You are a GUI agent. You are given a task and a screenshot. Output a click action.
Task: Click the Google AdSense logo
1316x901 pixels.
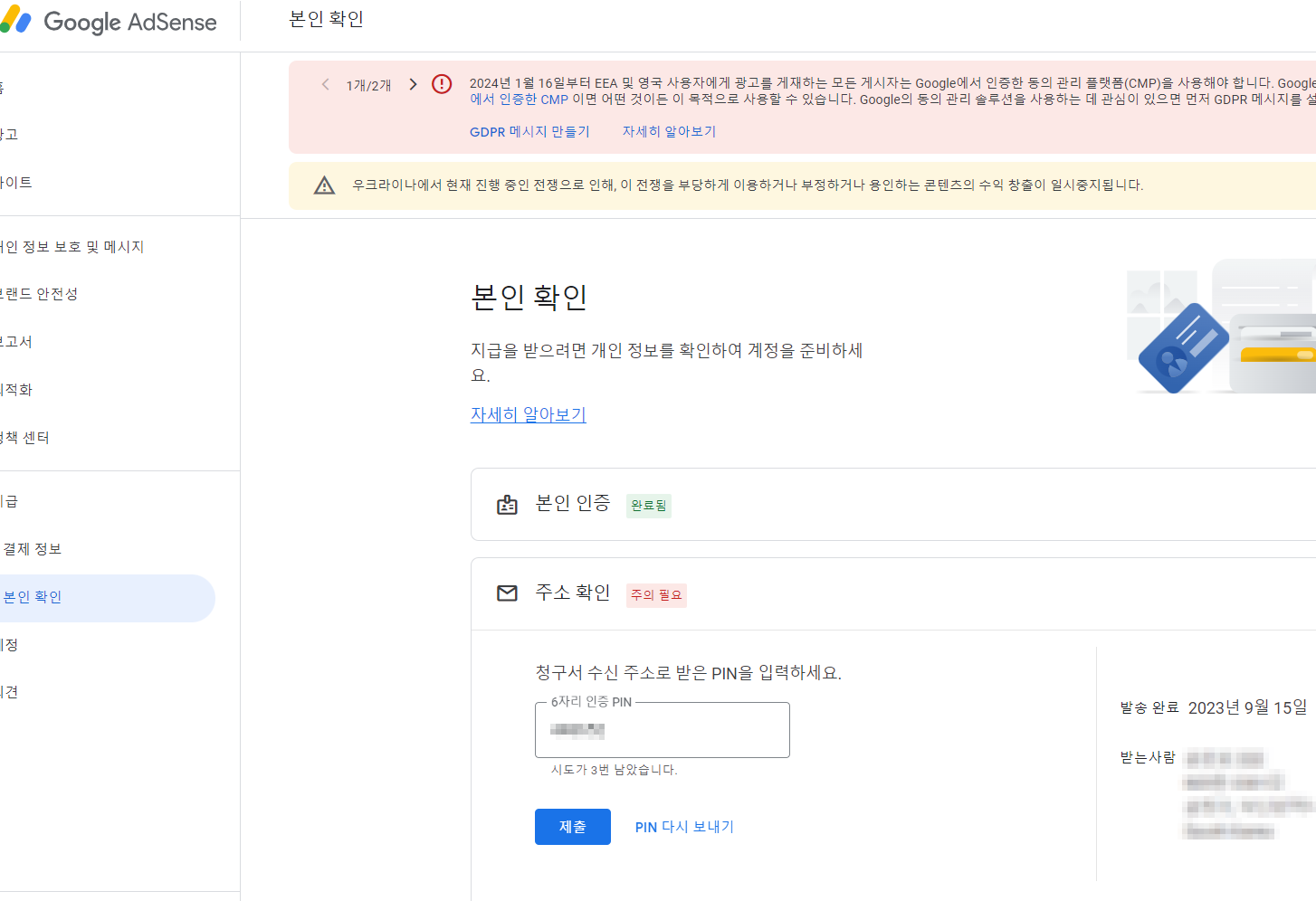(109, 22)
